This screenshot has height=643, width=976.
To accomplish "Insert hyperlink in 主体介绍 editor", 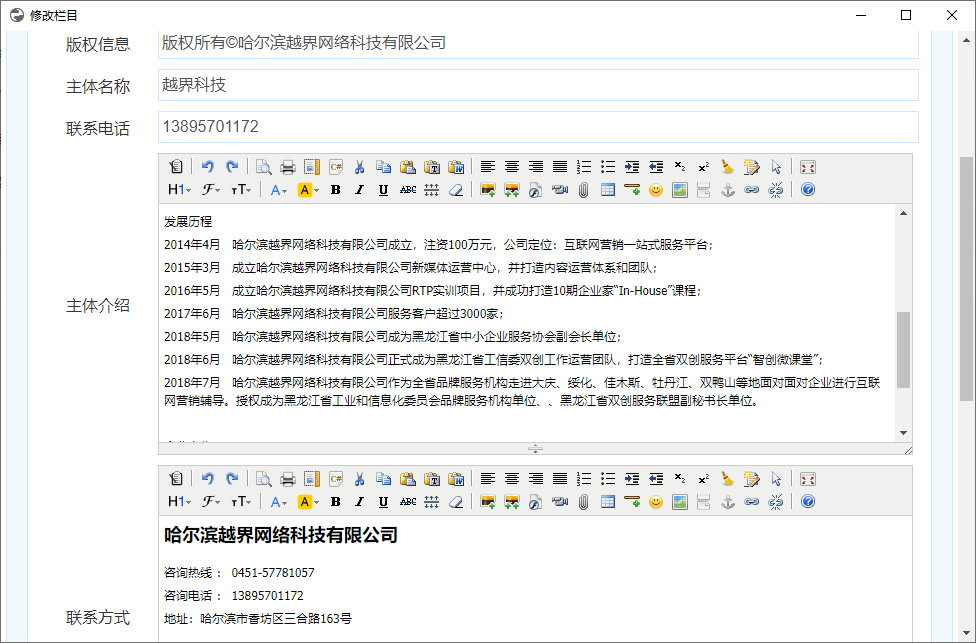I will point(752,190).
